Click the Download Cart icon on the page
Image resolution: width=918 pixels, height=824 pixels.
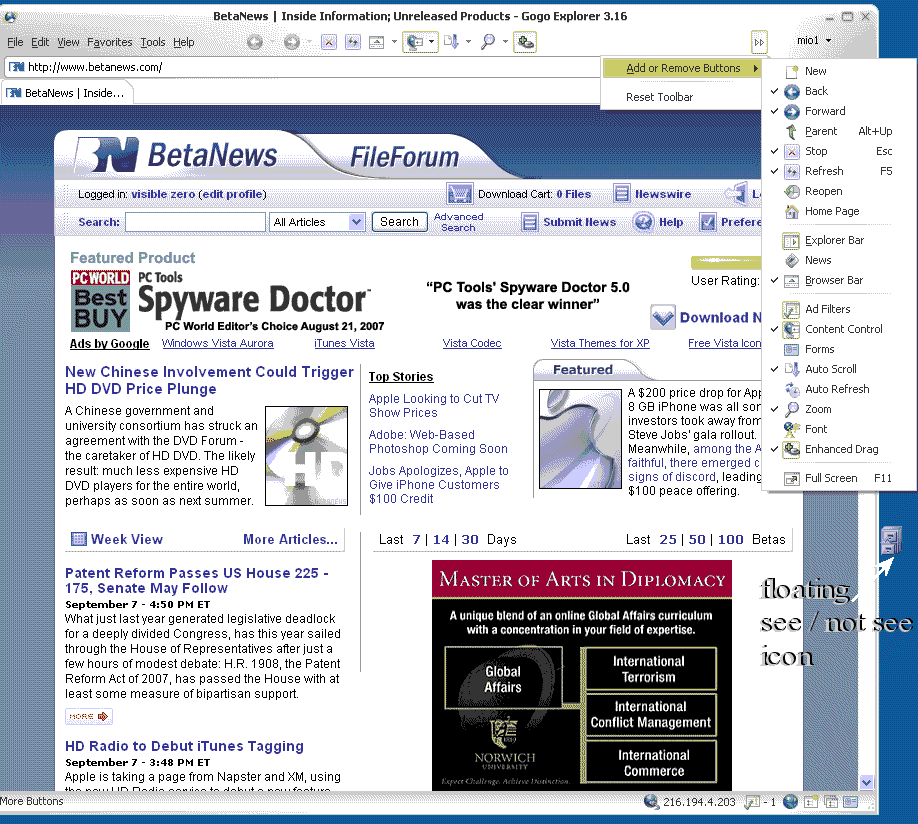(x=460, y=193)
